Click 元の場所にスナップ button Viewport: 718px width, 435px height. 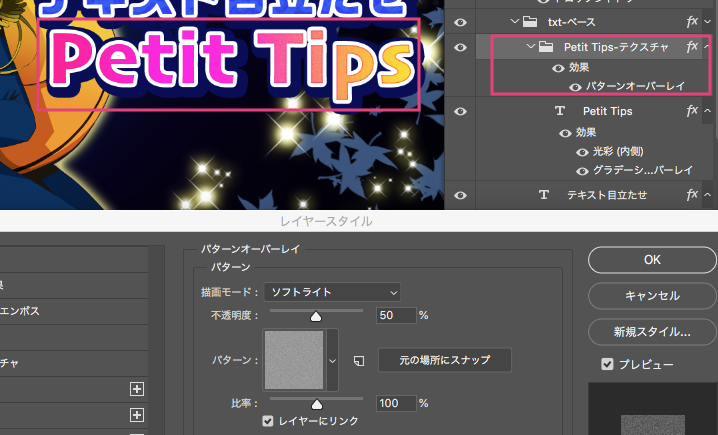coord(445,360)
